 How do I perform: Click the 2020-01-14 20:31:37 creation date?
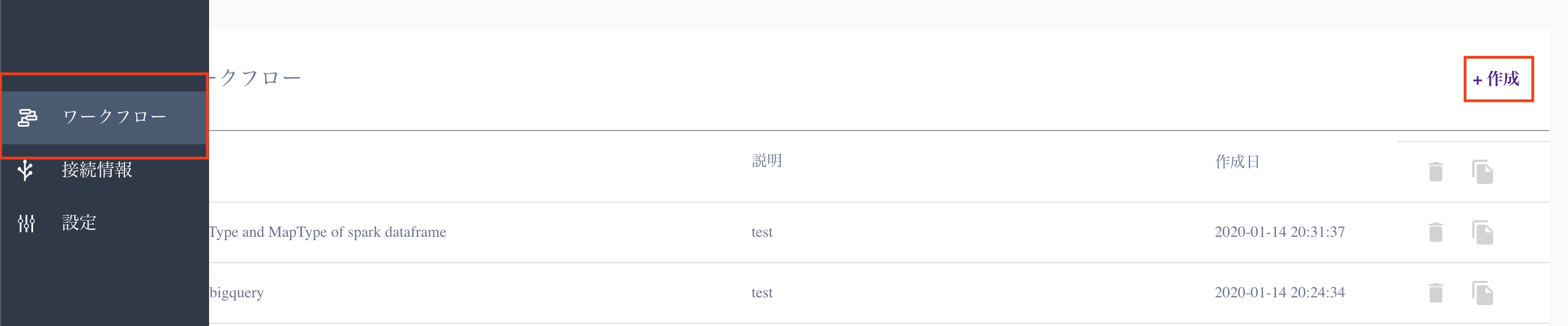(1280, 232)
